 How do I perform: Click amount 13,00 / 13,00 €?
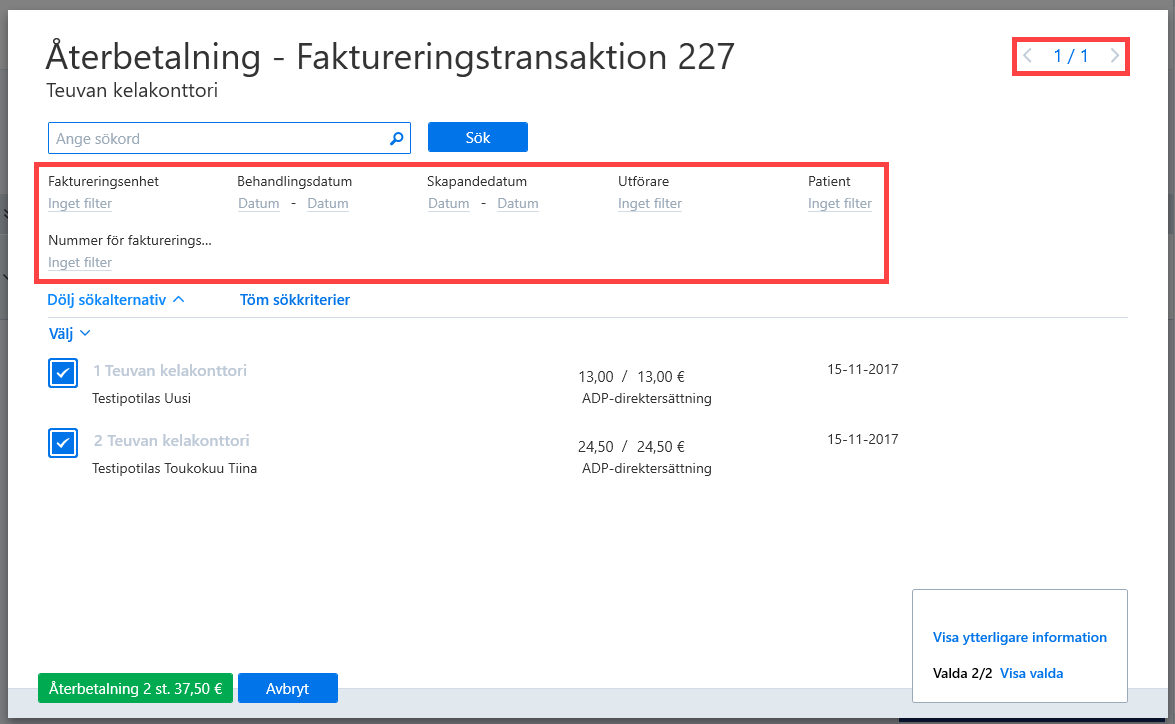pos(631,376)
